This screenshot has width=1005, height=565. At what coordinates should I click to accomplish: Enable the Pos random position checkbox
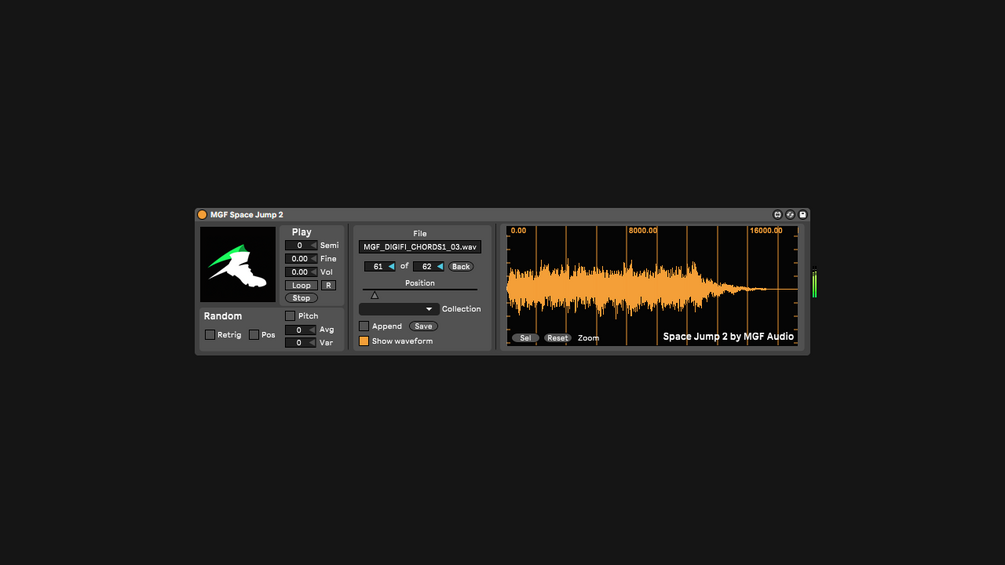254,334
